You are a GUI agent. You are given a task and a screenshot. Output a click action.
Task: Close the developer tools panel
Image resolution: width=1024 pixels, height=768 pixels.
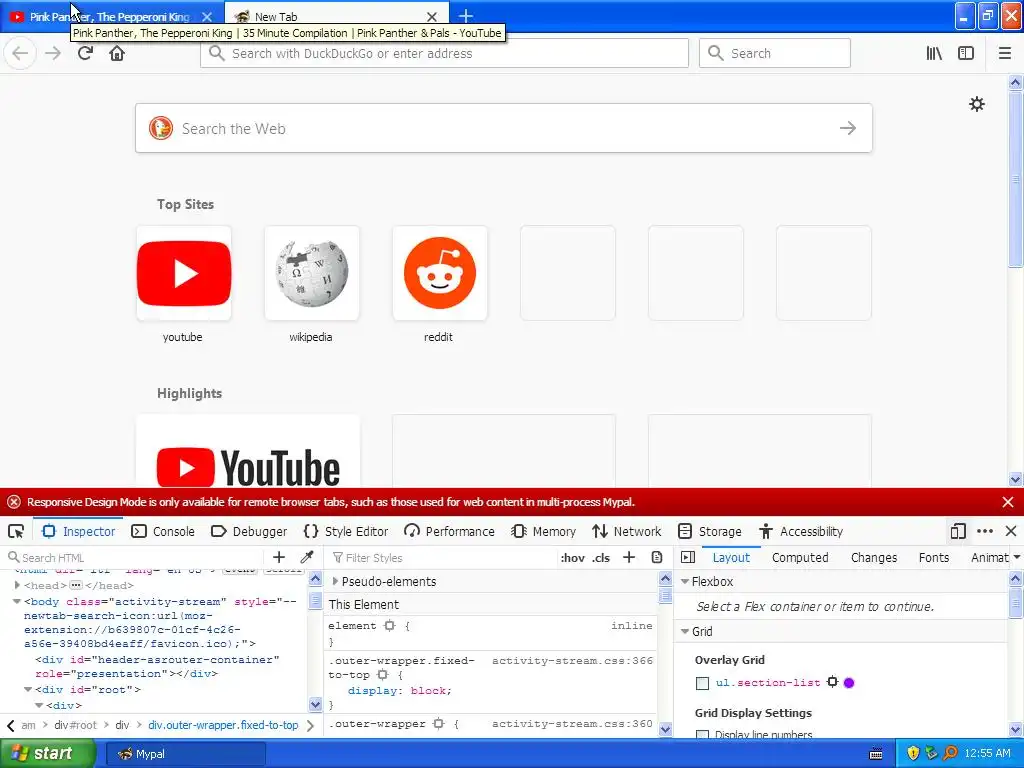(x=1011, y=531)
